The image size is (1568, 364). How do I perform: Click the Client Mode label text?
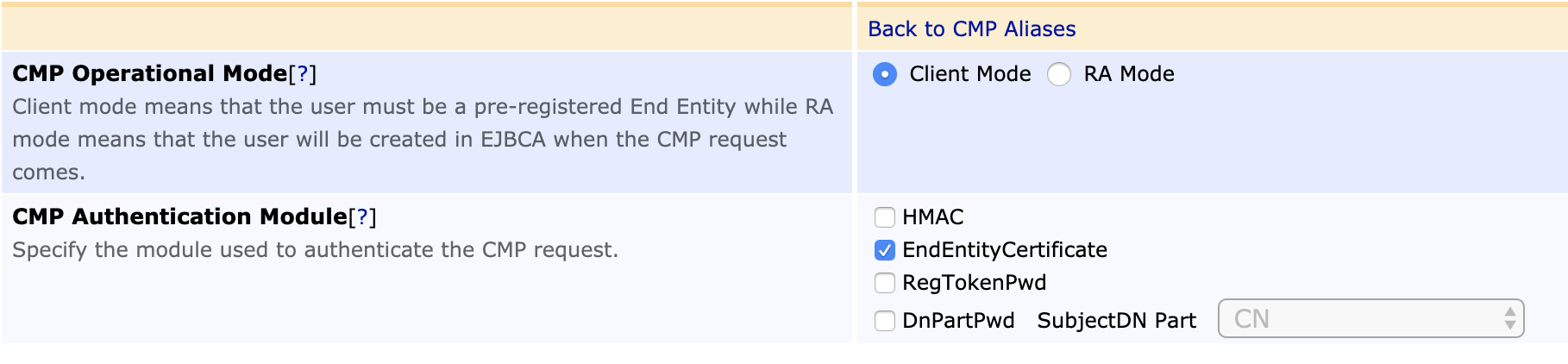click(969, 75)
